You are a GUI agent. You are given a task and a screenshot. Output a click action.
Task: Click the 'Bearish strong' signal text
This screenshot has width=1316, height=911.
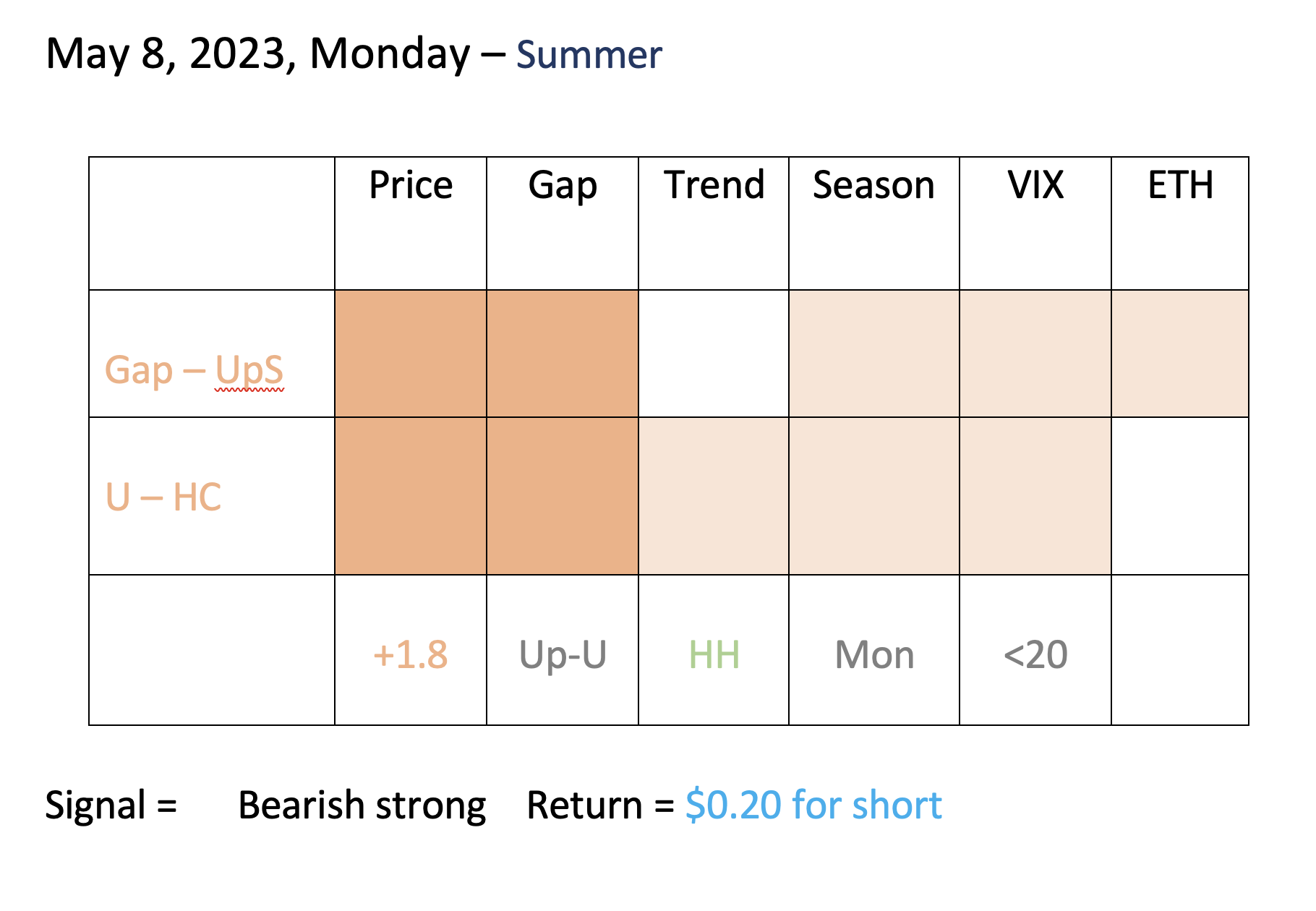click(x=362, y=805)
